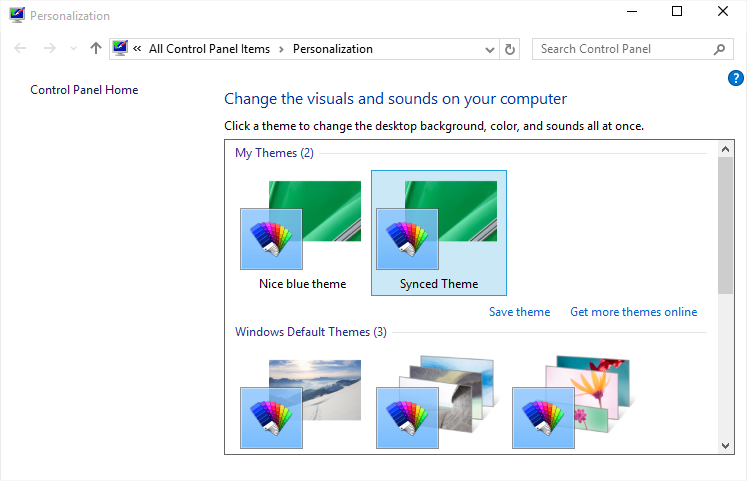
Task: Select the Nice blue theme
Action: click(303, 233)
